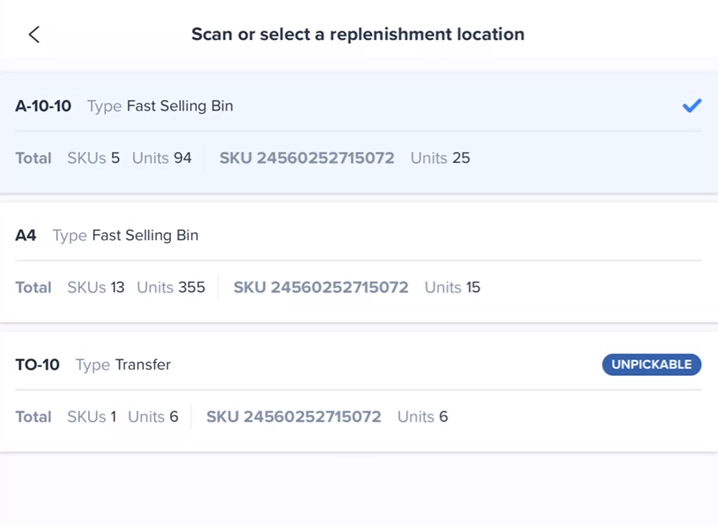Click Units 25 for SKU in A-10-10
Viewport: 718px width, 525px height.
(x=440, y=158)
